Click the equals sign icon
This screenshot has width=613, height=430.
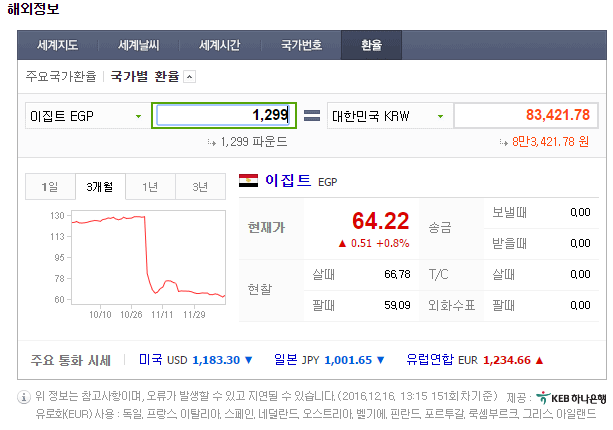pos(312,116)
